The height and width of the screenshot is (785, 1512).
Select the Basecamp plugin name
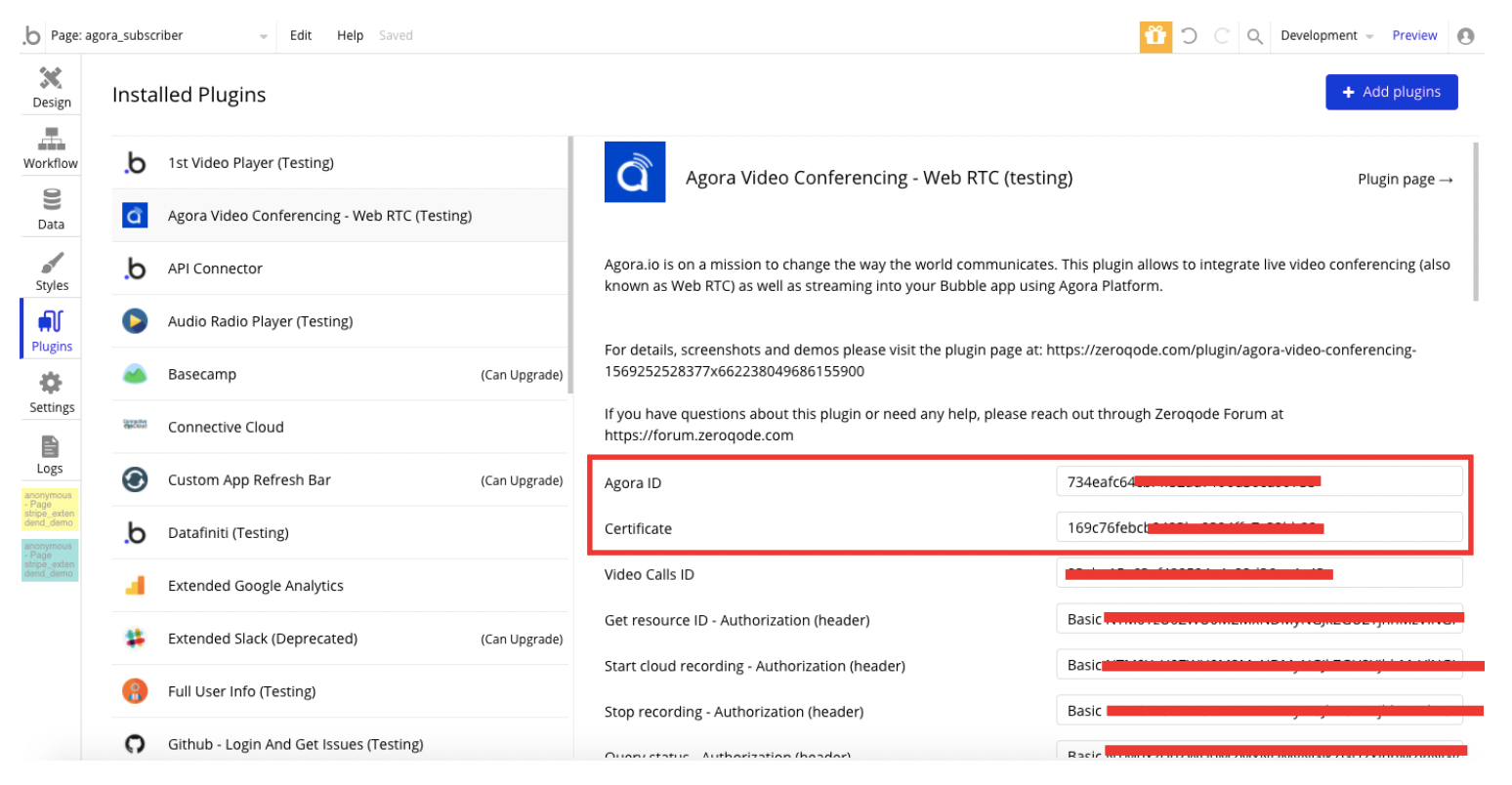coord(202,374)
